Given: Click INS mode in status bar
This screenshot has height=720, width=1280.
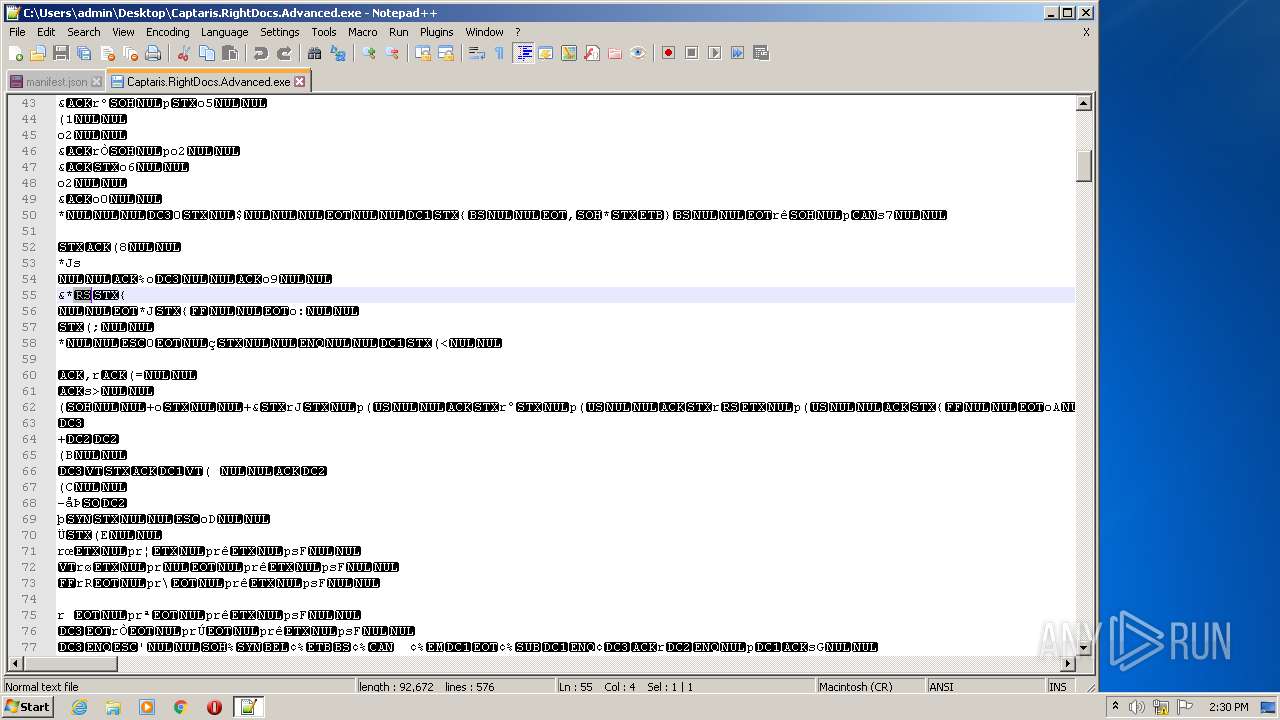Looking at the screenshot, I should click(1058, 687).
